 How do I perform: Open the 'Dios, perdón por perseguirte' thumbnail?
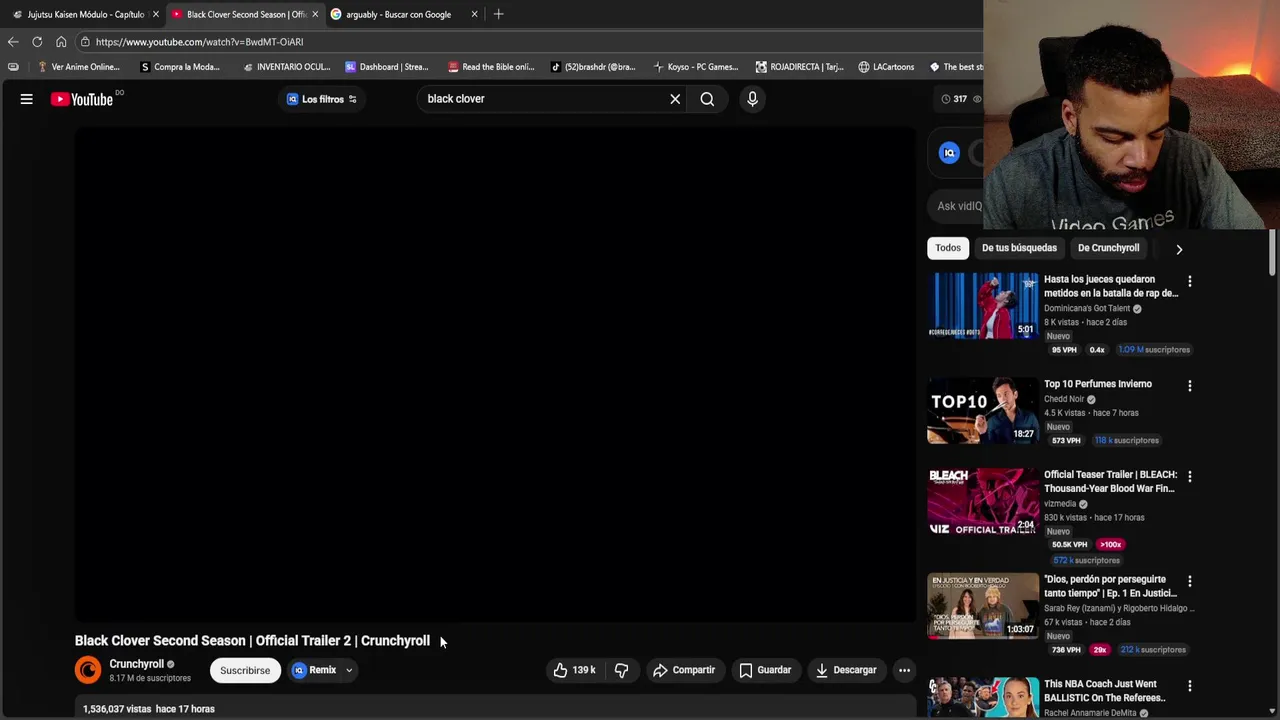point(983,605)
